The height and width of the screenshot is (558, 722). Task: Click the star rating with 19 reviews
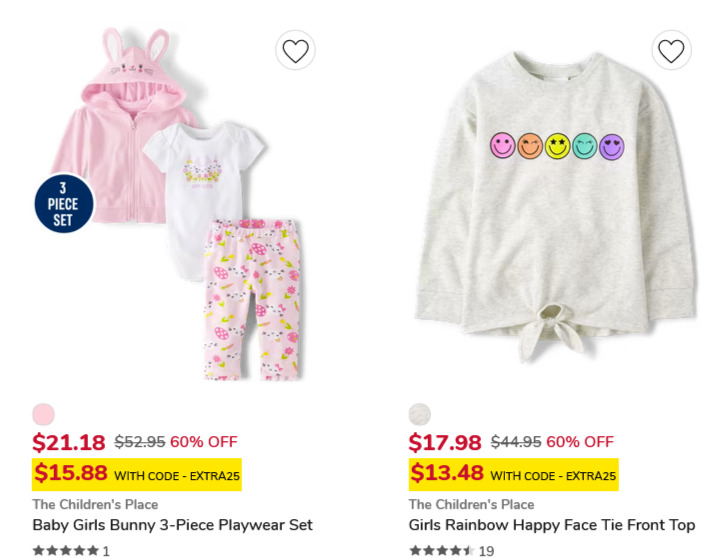click(x=442, y=550)
